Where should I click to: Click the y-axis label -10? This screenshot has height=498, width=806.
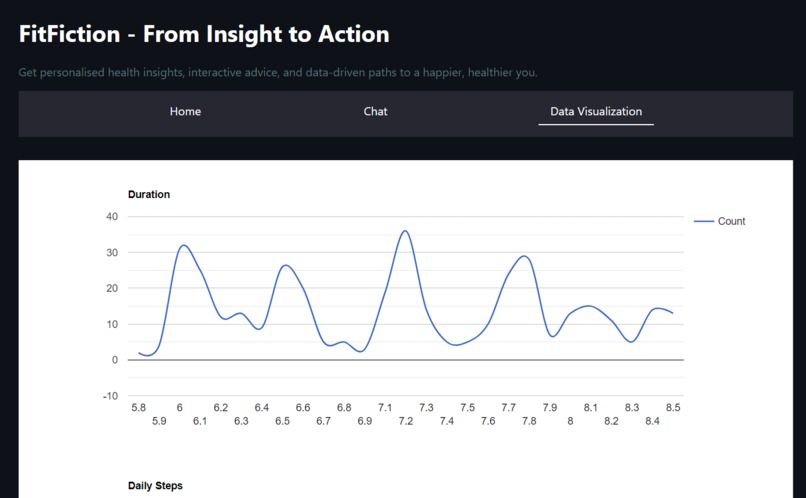(x=110, y=396)
